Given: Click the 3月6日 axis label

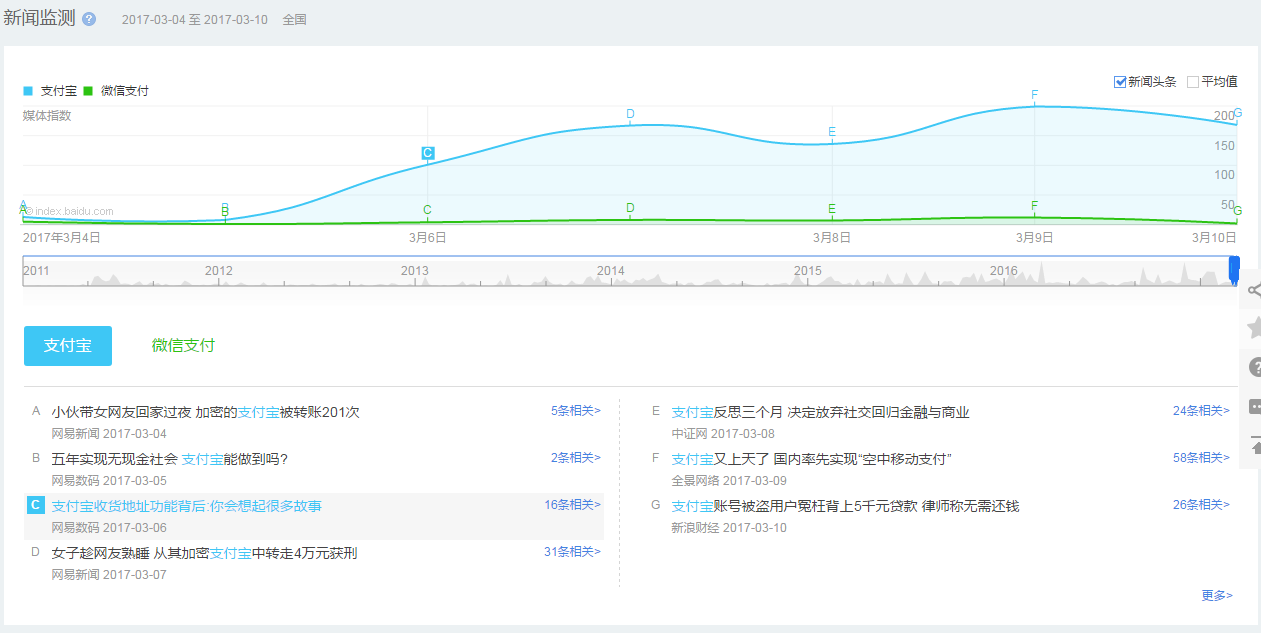Looking at the screenshot, I should [427, 238].
